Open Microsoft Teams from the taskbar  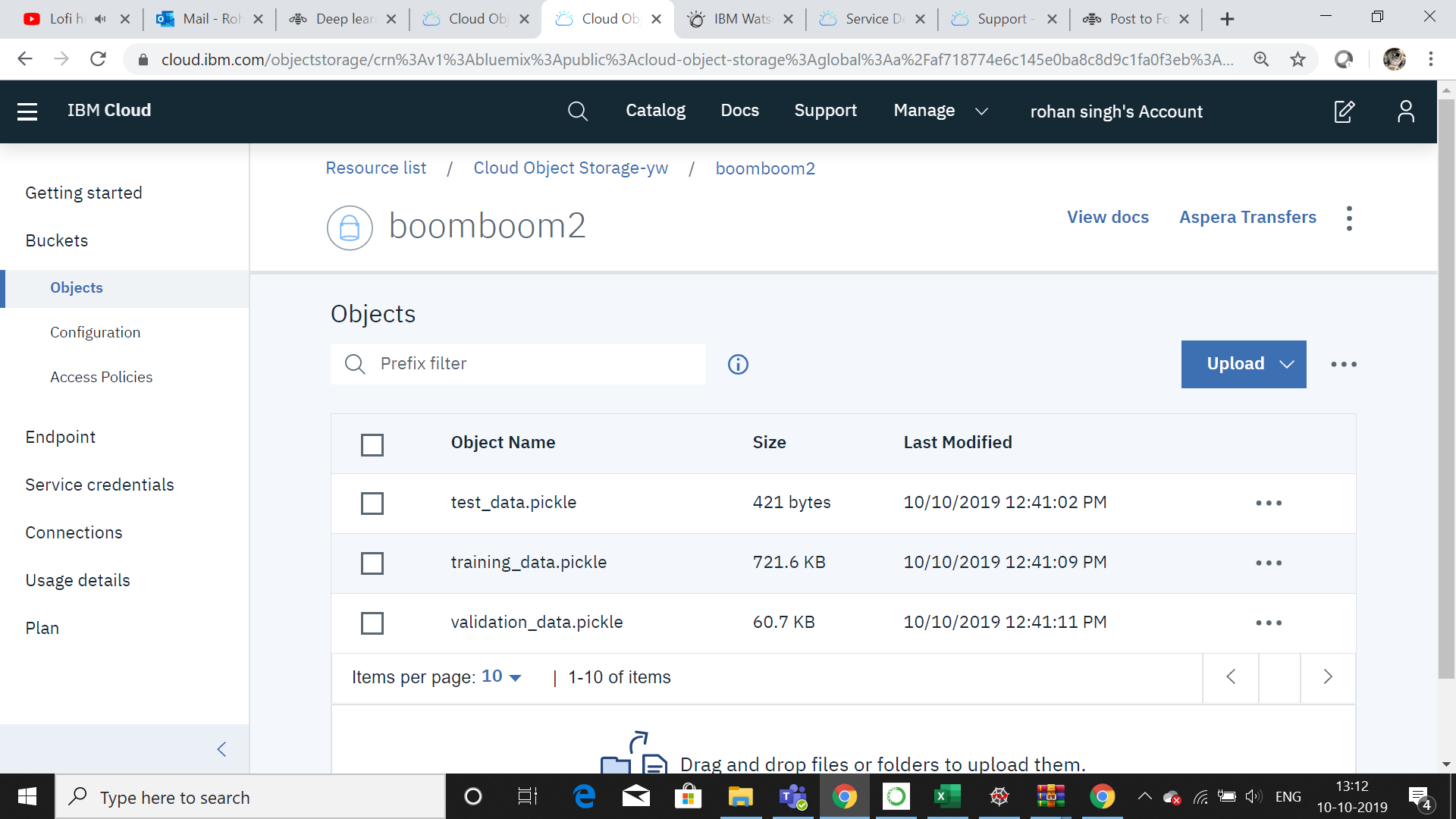(792, 797)
